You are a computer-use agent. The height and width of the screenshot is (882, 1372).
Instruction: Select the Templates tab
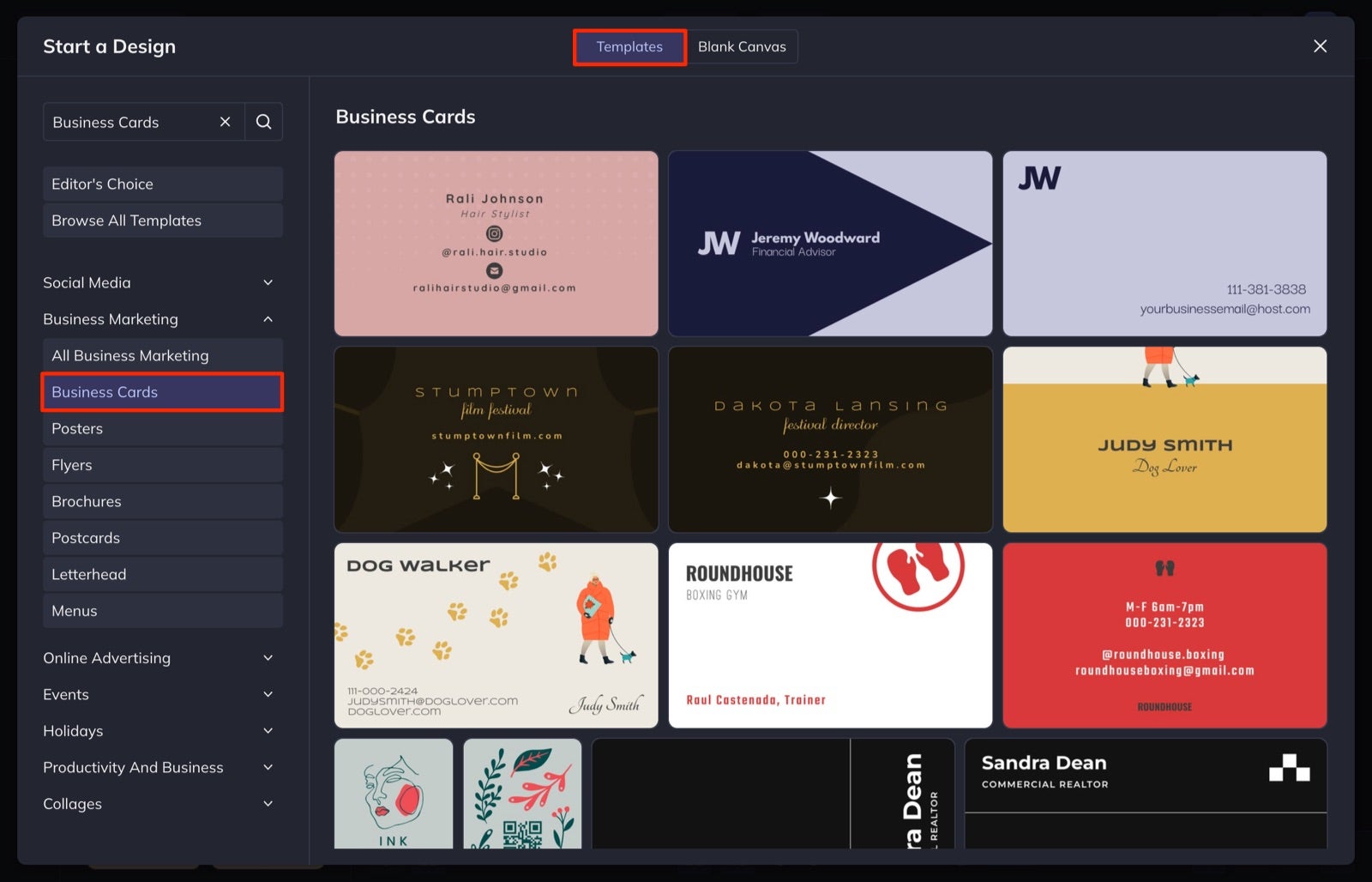tap(629, 46)
